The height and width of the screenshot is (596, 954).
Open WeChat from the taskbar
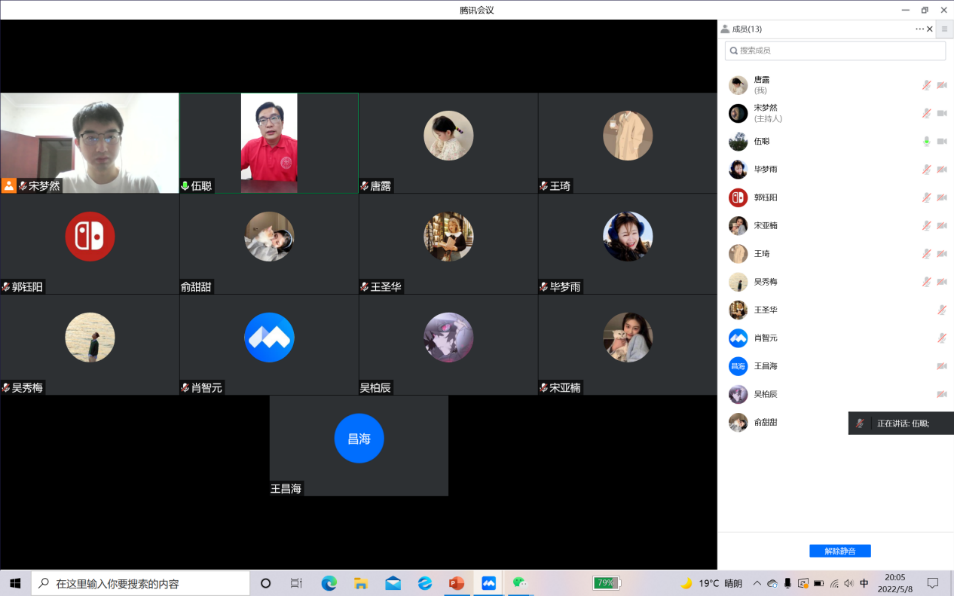click(519, 583)
